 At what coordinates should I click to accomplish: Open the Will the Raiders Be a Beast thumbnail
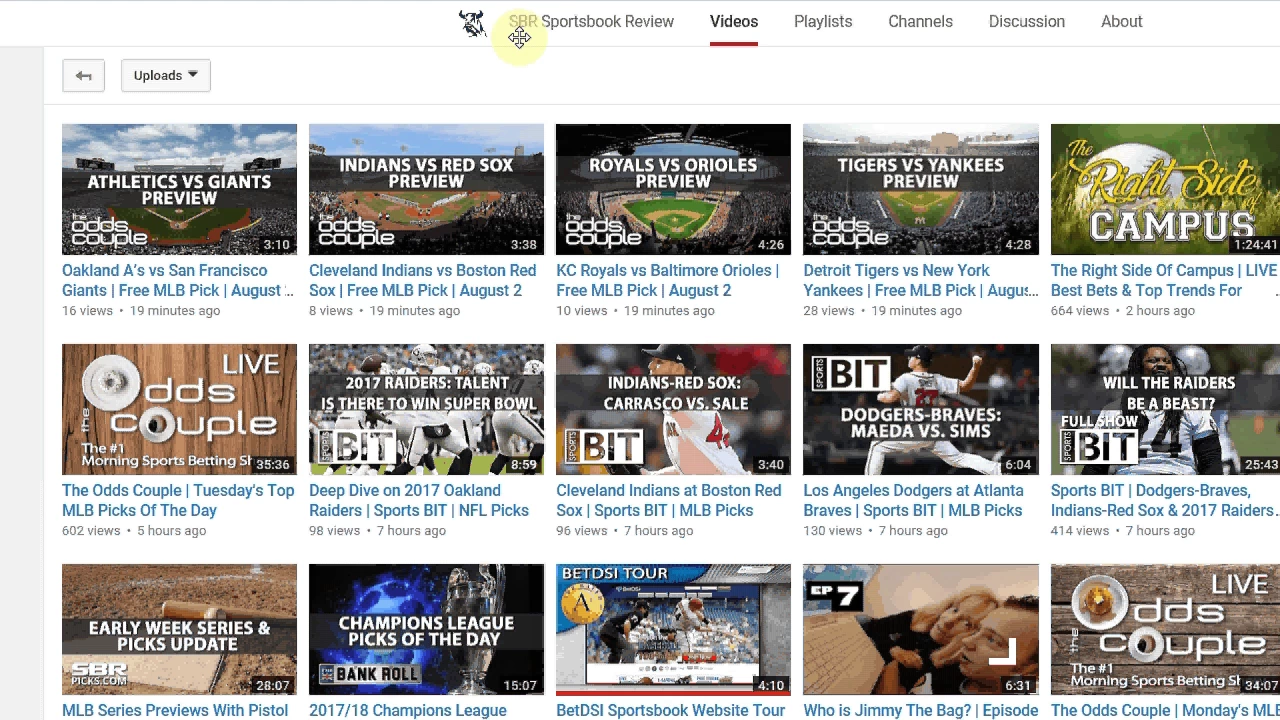click(1165, 409)
